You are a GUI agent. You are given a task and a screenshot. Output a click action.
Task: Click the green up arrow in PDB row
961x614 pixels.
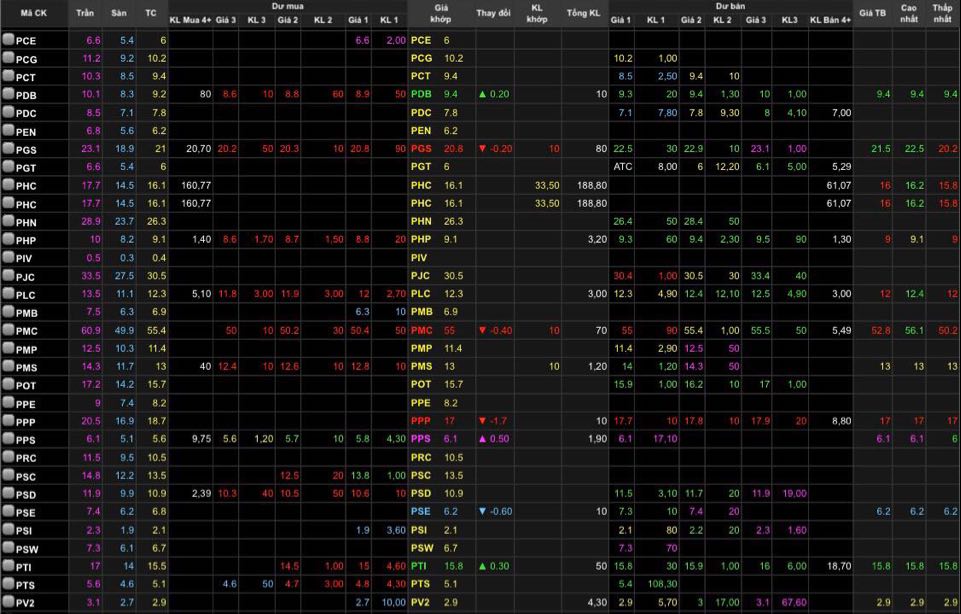coord(481,94)
